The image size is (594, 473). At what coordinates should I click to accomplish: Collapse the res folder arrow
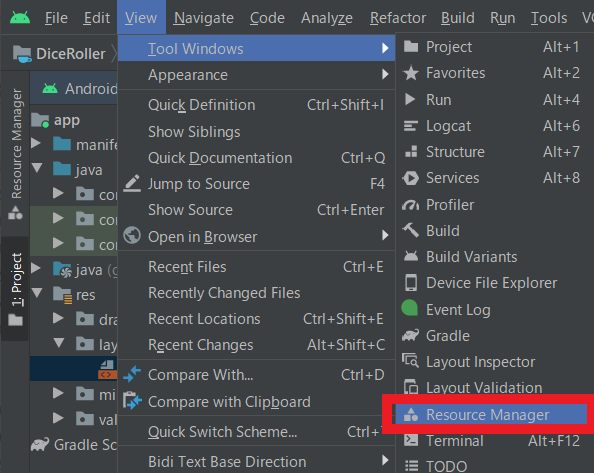[37, 293]
